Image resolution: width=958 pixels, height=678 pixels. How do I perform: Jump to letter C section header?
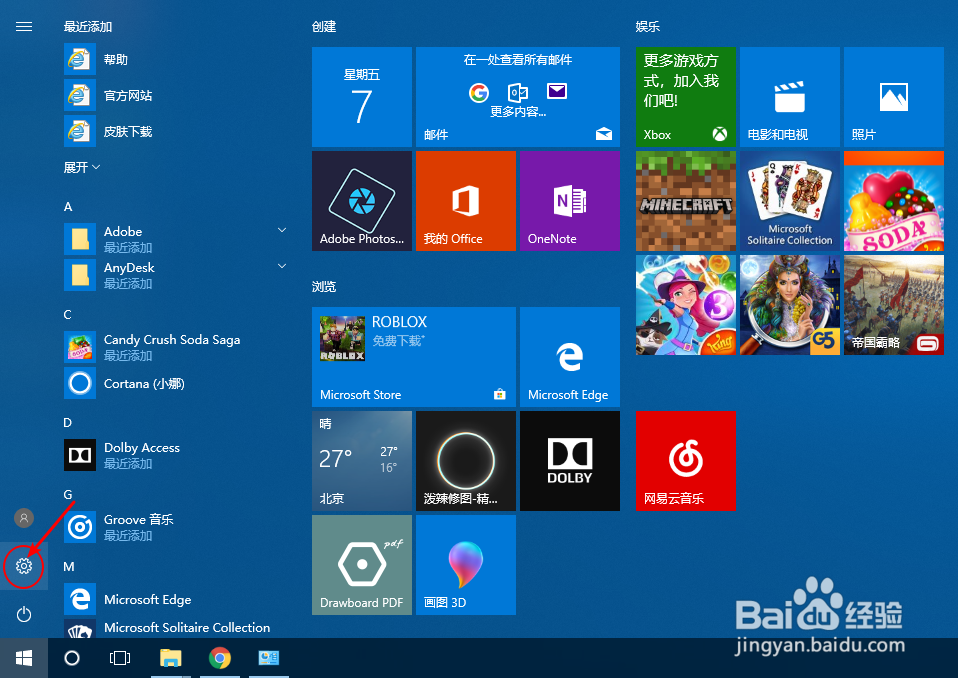pos(68,315)
